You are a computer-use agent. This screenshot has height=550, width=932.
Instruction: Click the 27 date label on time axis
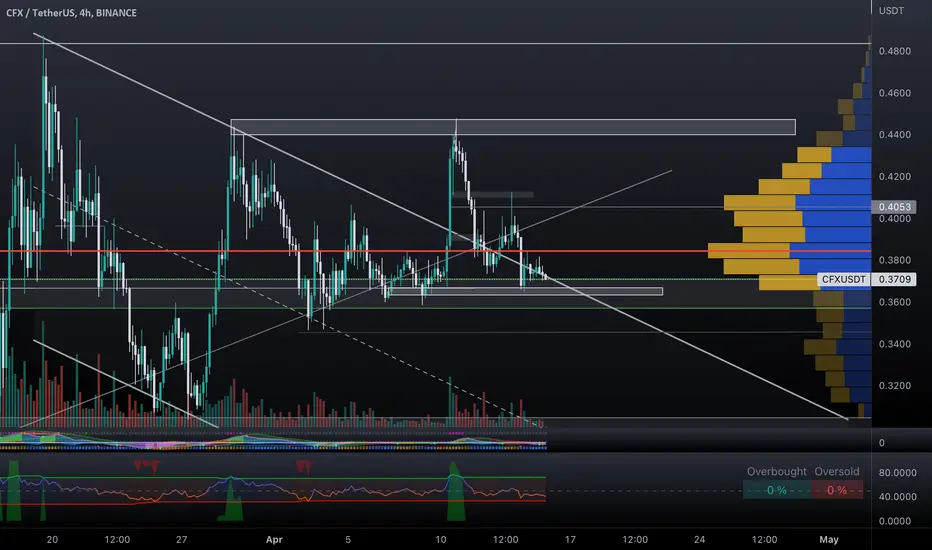point(181,540)
